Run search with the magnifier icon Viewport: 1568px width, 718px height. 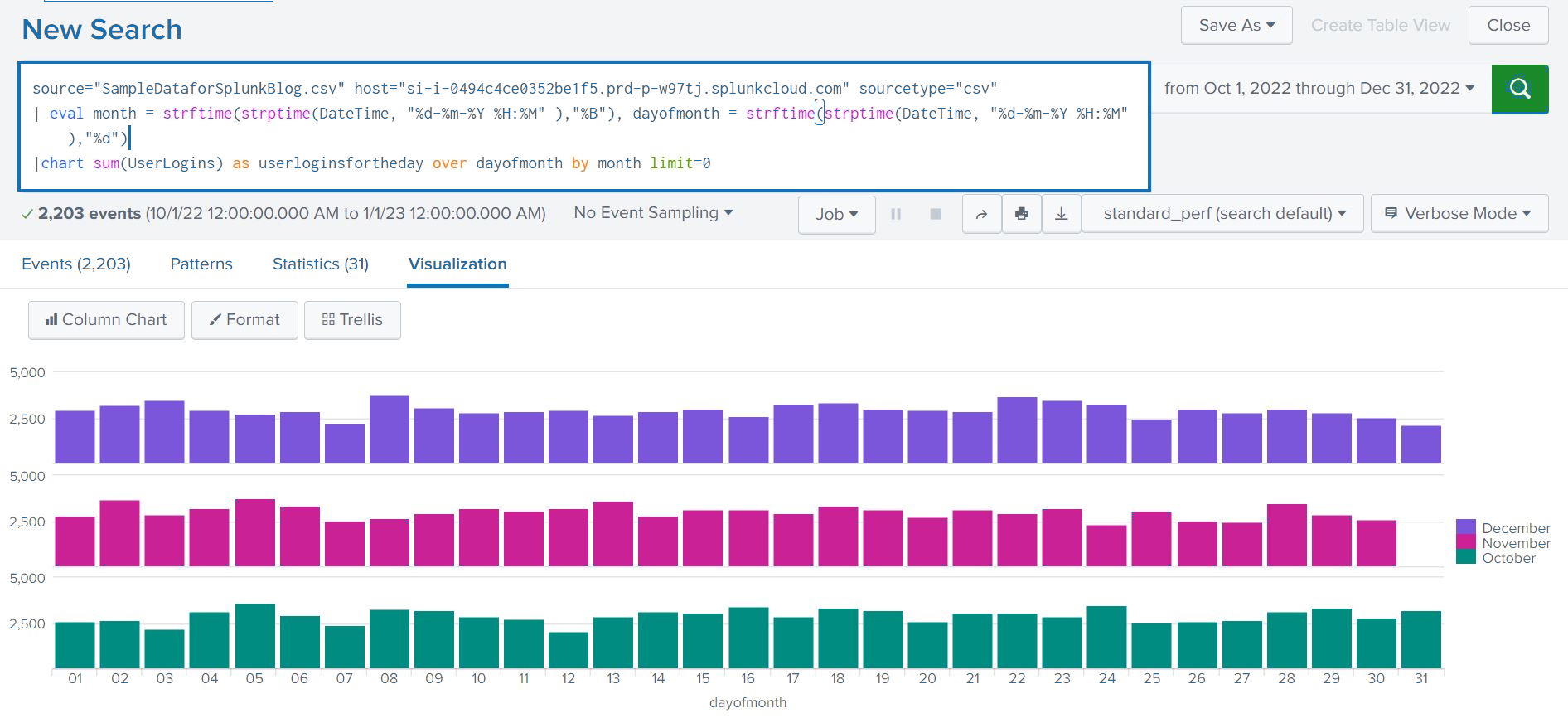1519,89
